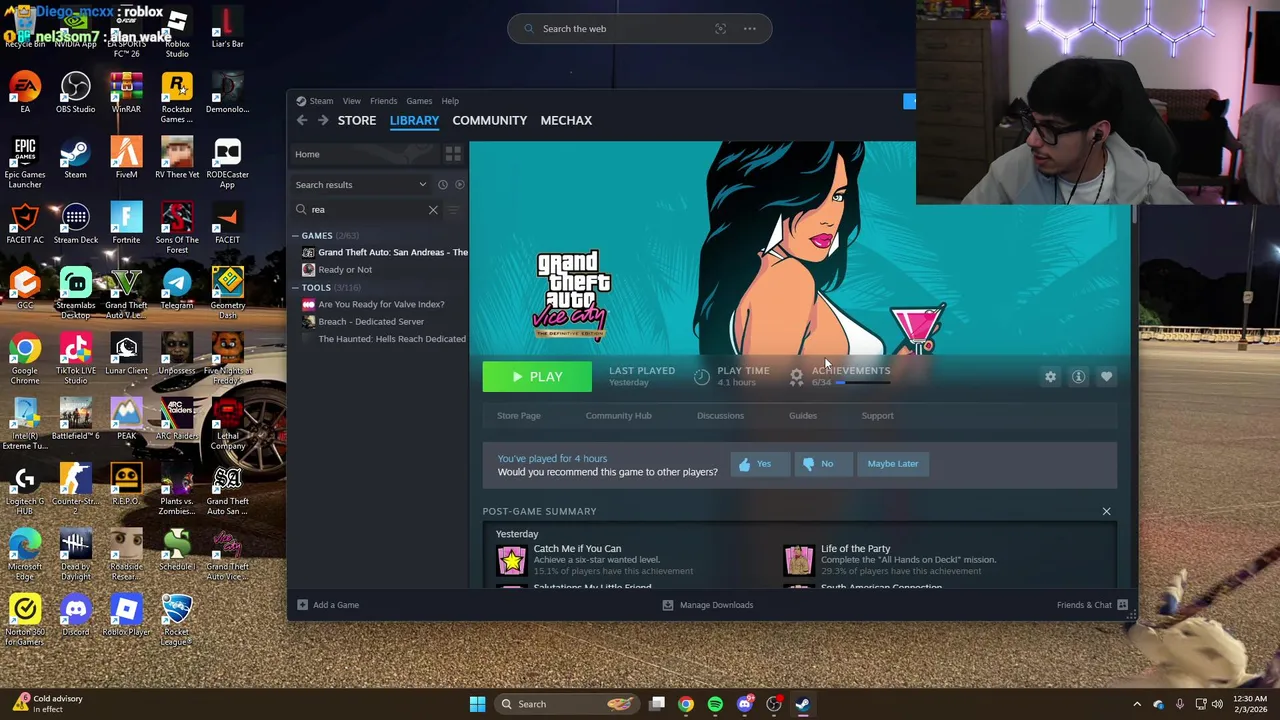Open the Fortnite desktop icon

[x=126, y=224]
